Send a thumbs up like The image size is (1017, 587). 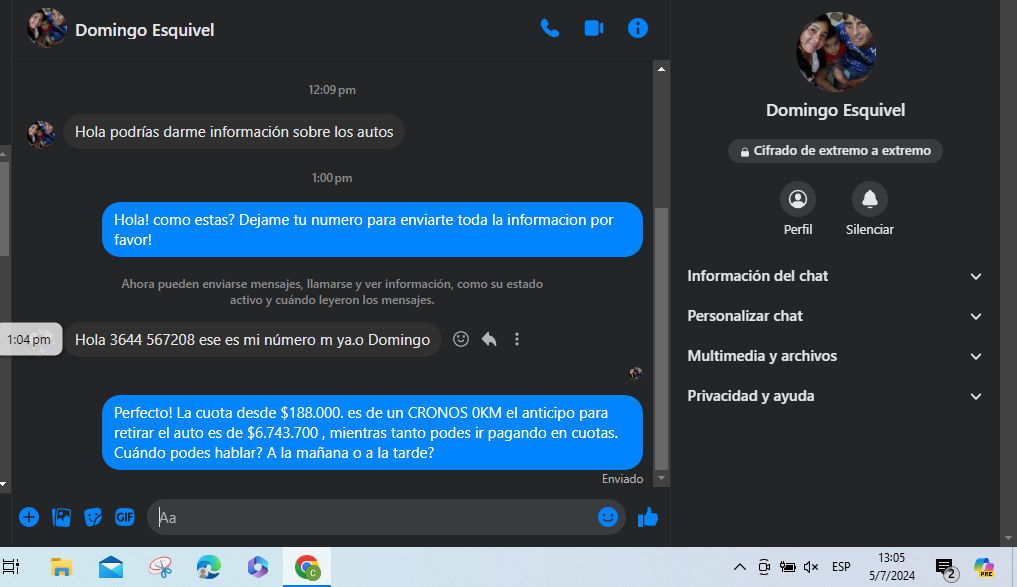coord(648,517)
